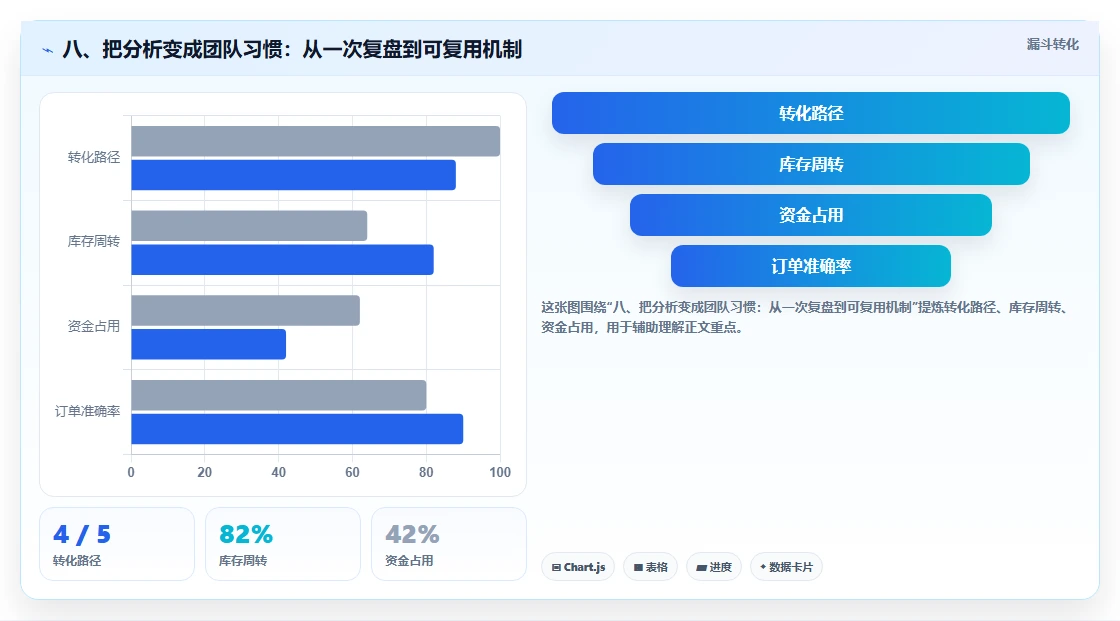Screen dimensions: 1120x621
Task: Open the 82% 库存周转 stat card
Action: [x=283, y=544]
